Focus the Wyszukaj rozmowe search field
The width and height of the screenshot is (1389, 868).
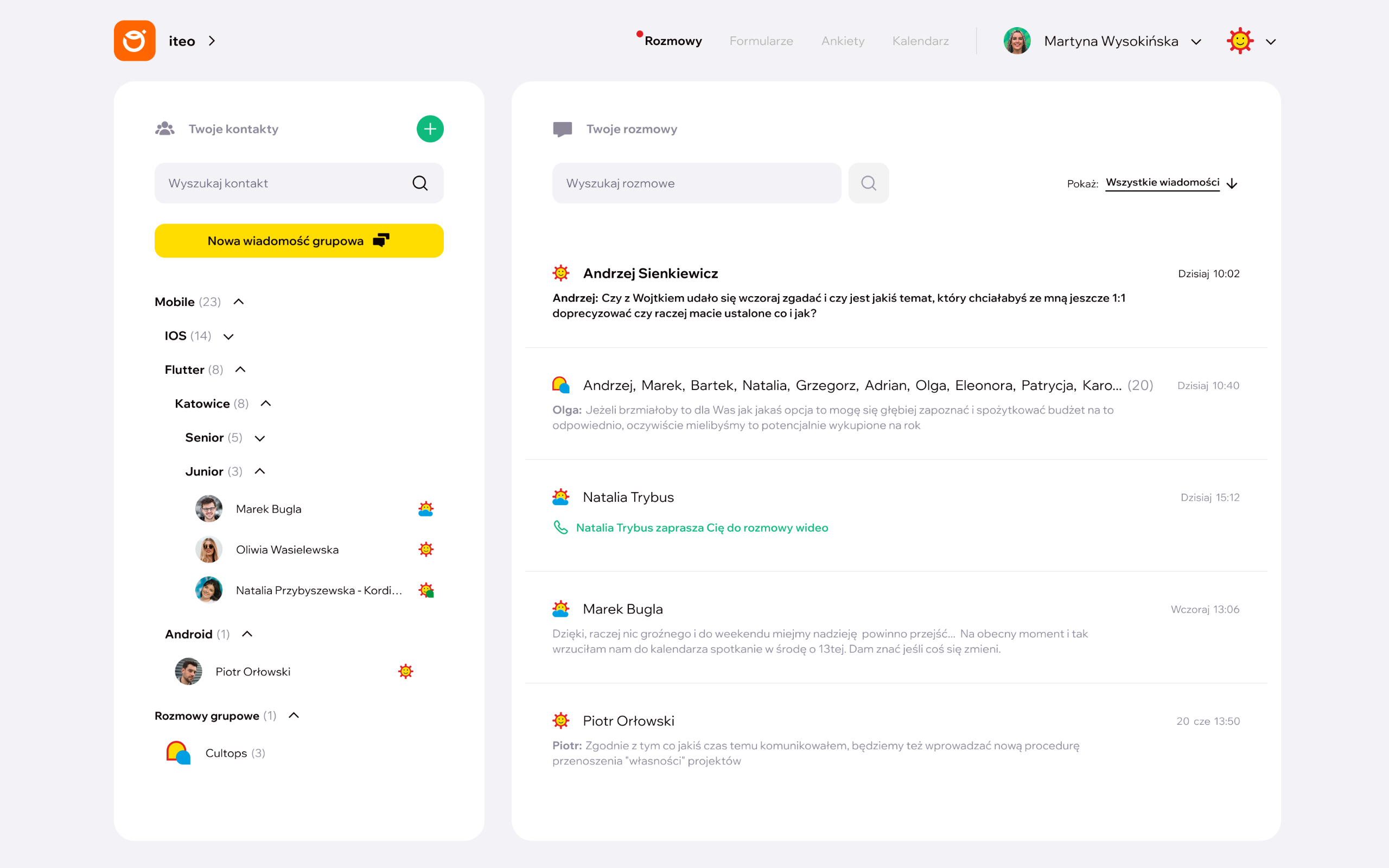pyautogui.click(x=696, y=183)
